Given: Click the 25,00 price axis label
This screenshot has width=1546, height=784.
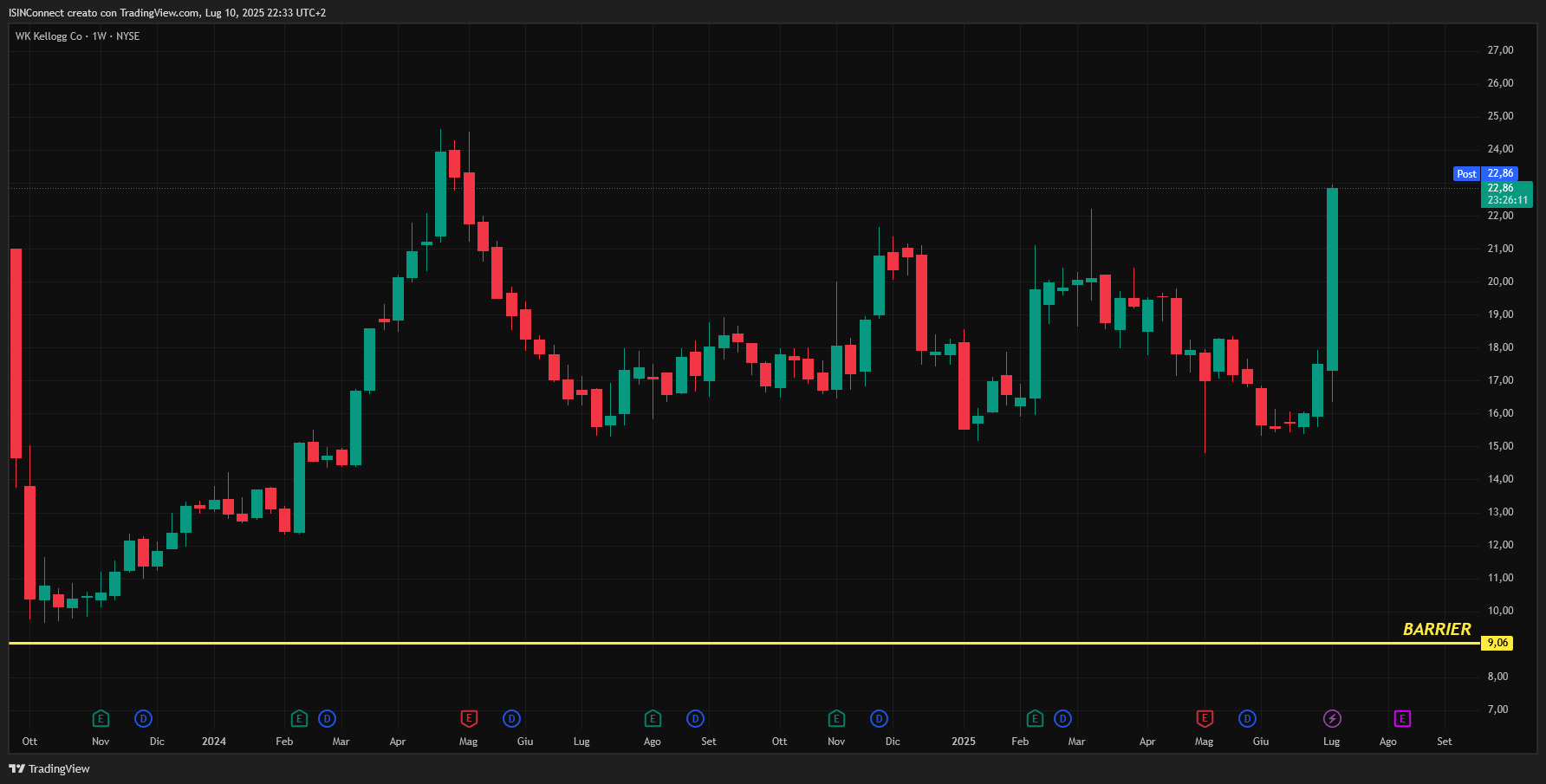Looking at the screenshot, I should tap(1500, 116).
